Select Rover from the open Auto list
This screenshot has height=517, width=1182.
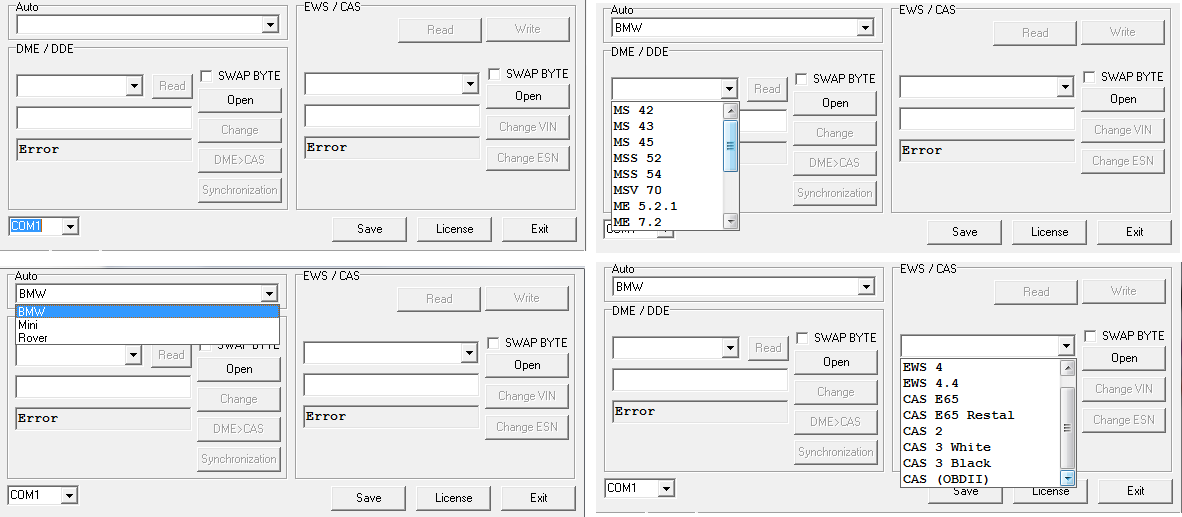click(x=32, y=338)
